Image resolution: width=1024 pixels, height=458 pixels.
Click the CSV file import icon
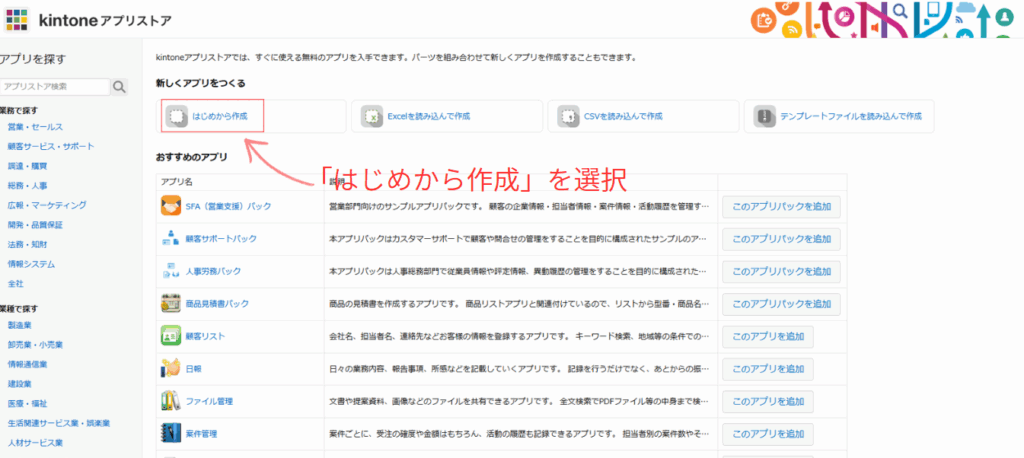click(x=568, y=116)
